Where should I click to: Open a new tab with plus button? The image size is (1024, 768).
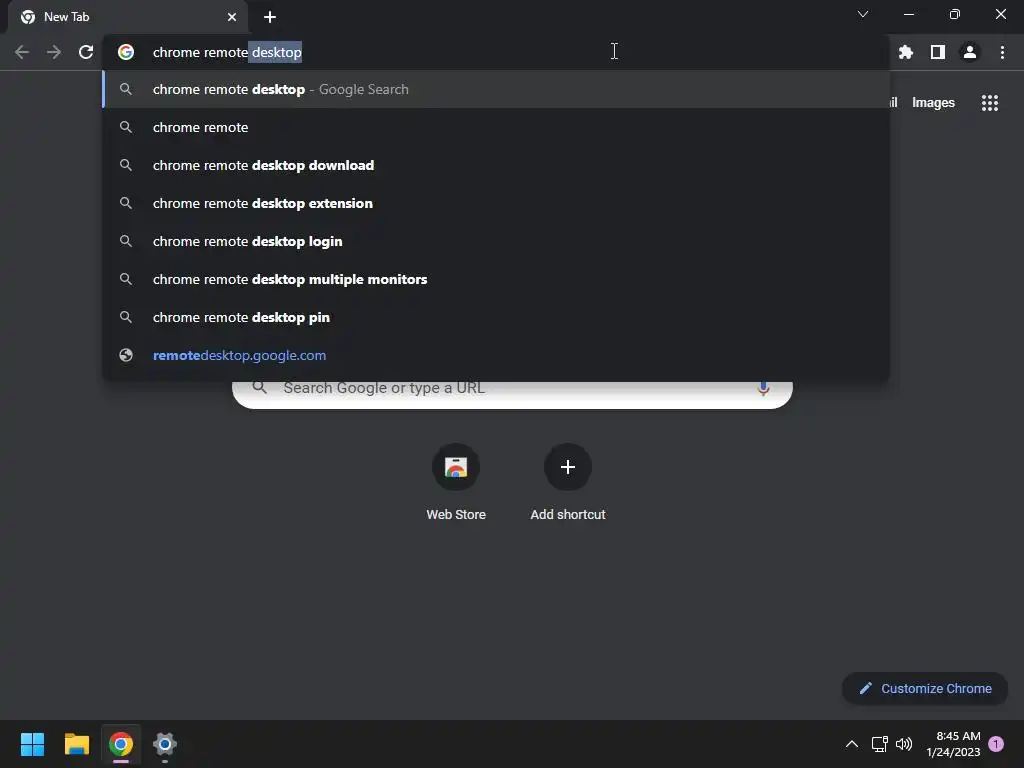coord(270,17)
